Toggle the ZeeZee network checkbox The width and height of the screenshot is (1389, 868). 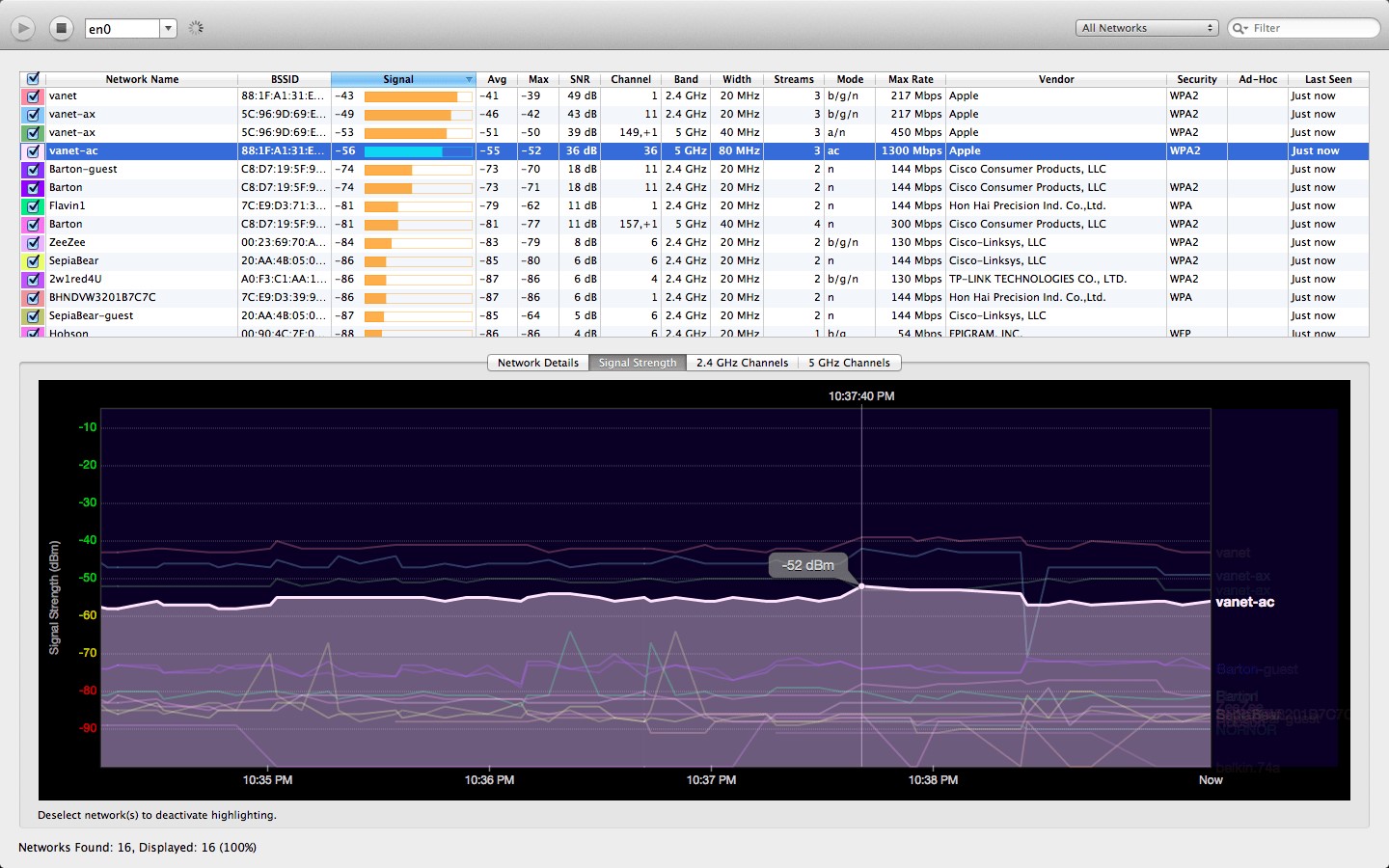(32, 242)
